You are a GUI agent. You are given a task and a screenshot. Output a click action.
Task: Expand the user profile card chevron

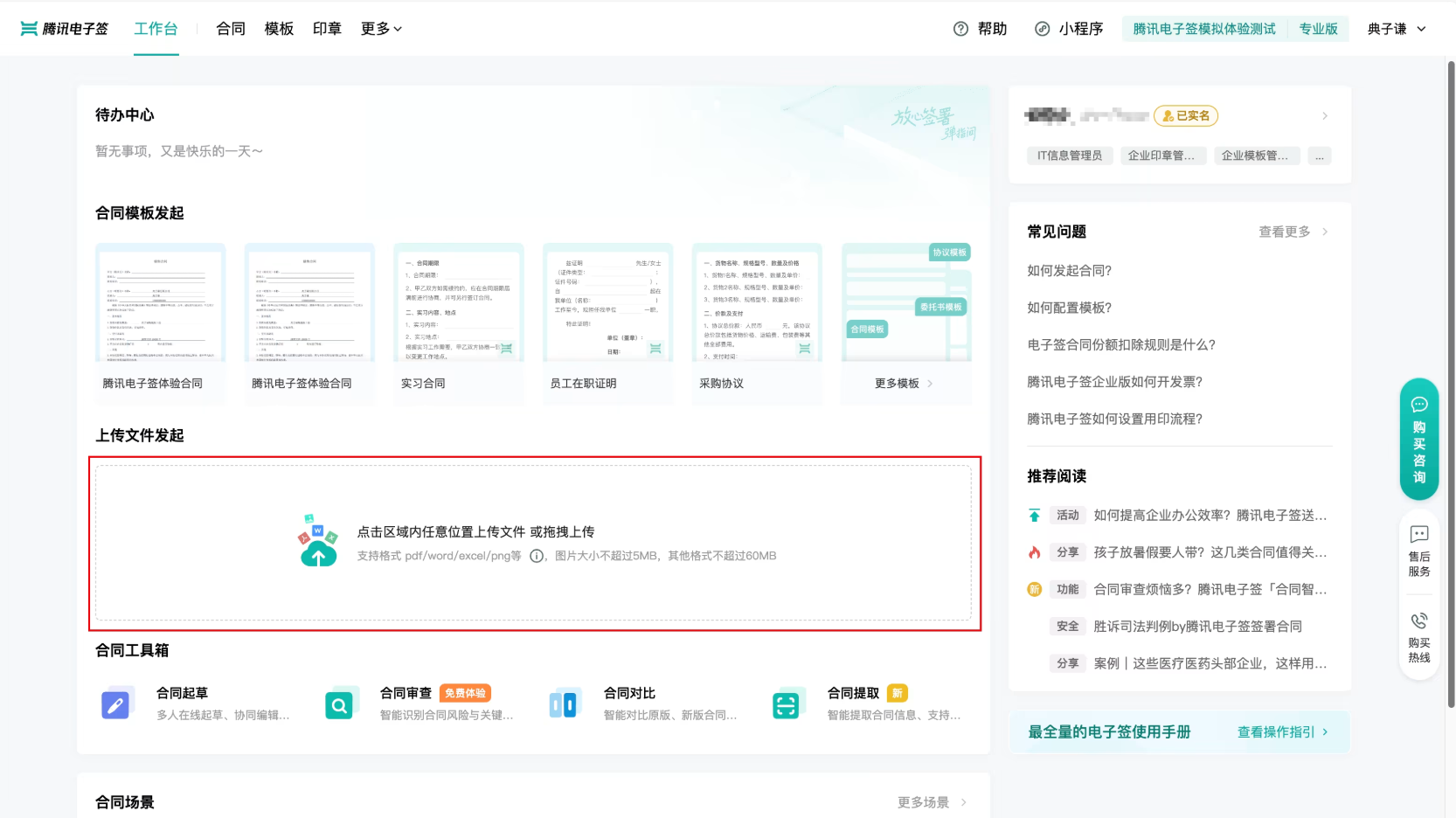click(x=1325, y=116)
